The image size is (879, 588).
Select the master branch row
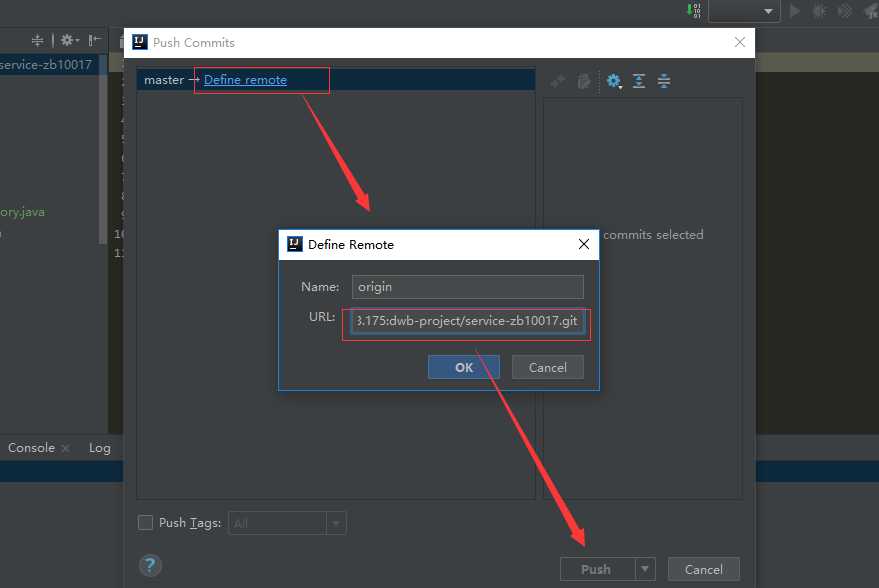336,80
